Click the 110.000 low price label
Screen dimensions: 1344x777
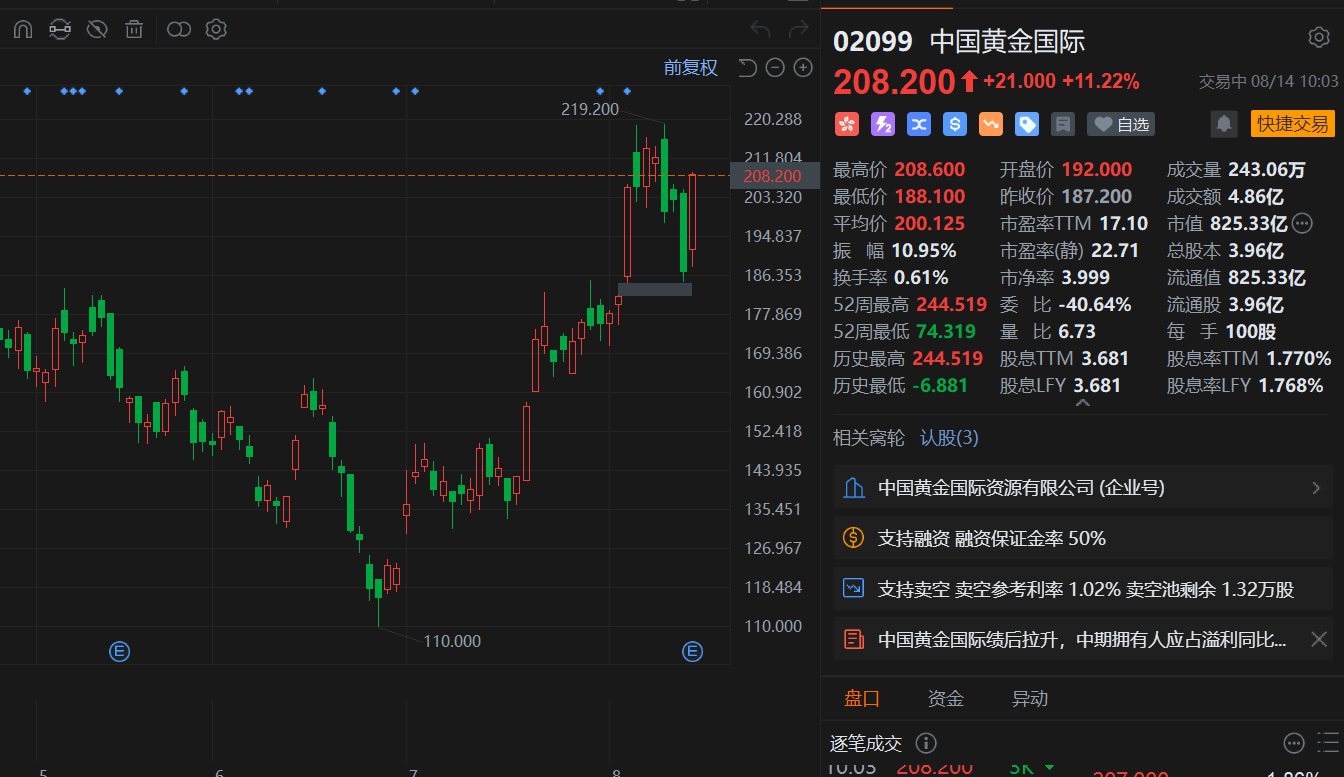tap(452, 641)
